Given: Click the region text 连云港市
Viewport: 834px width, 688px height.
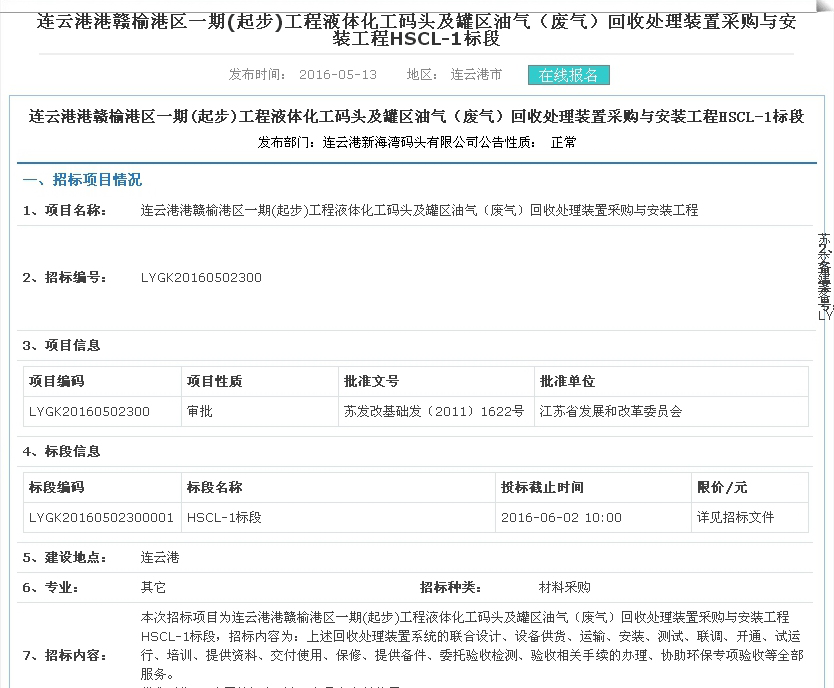Looking at the screenshot, I should point(476,74).
